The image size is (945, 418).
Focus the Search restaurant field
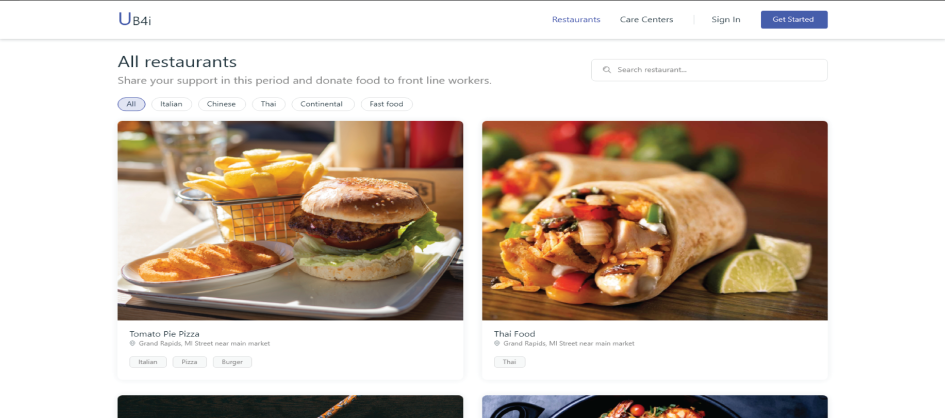tap(709, 70)
